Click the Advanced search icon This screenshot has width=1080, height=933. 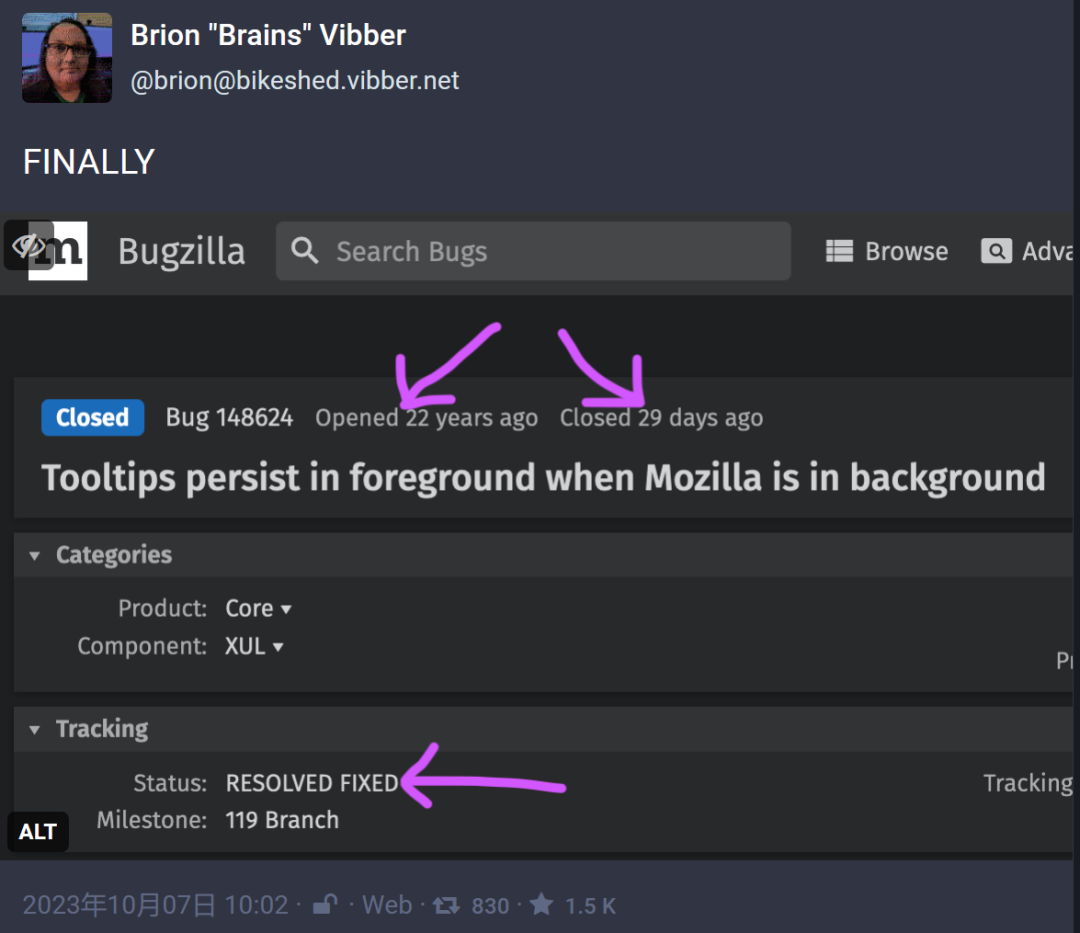(996, 251)
